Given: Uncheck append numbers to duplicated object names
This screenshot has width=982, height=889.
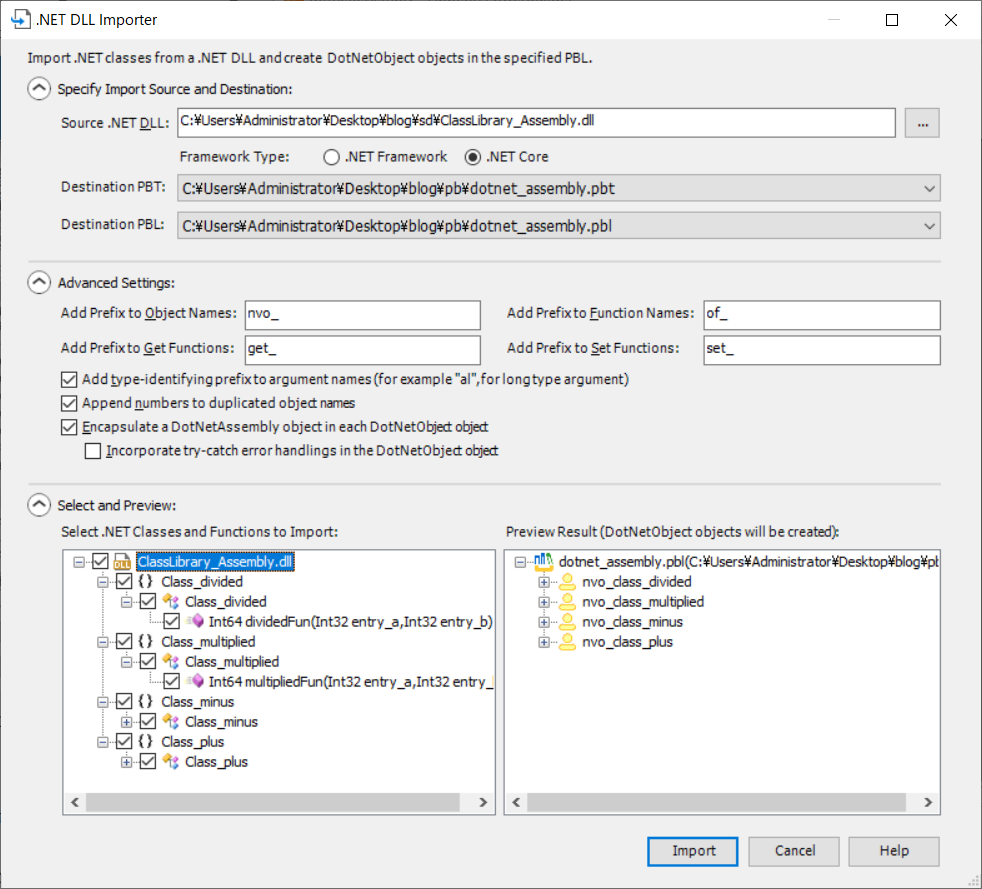Looking at the screenshot, I should pos(68,405).
